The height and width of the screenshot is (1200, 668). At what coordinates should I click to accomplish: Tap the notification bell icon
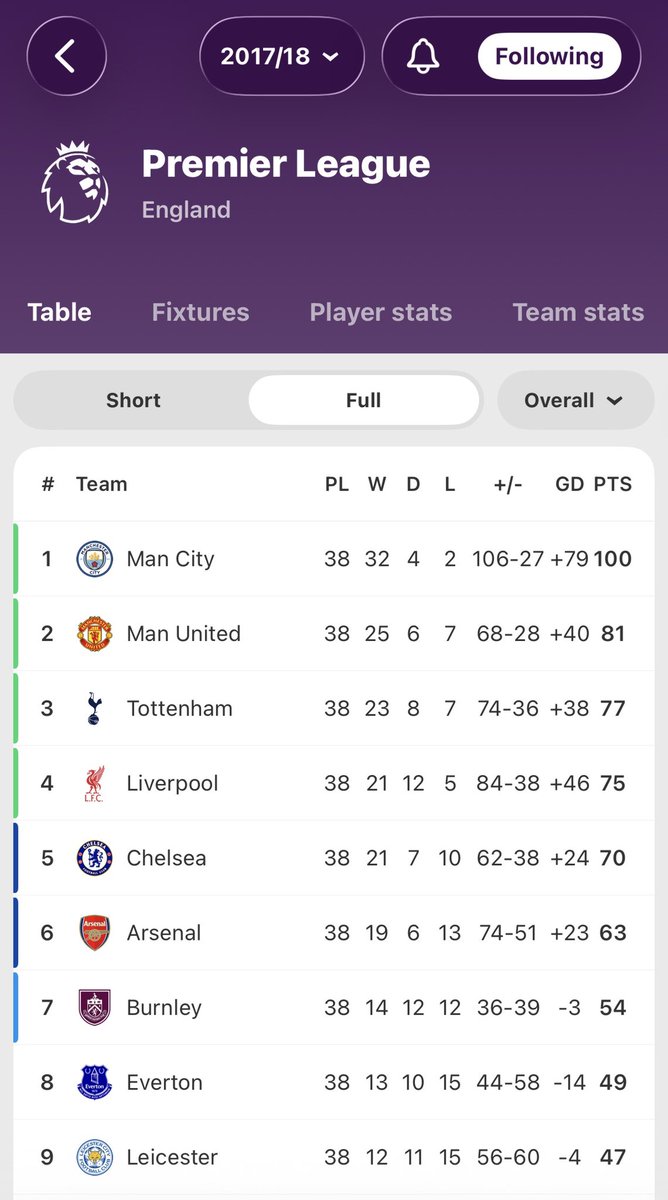[424, 56]
